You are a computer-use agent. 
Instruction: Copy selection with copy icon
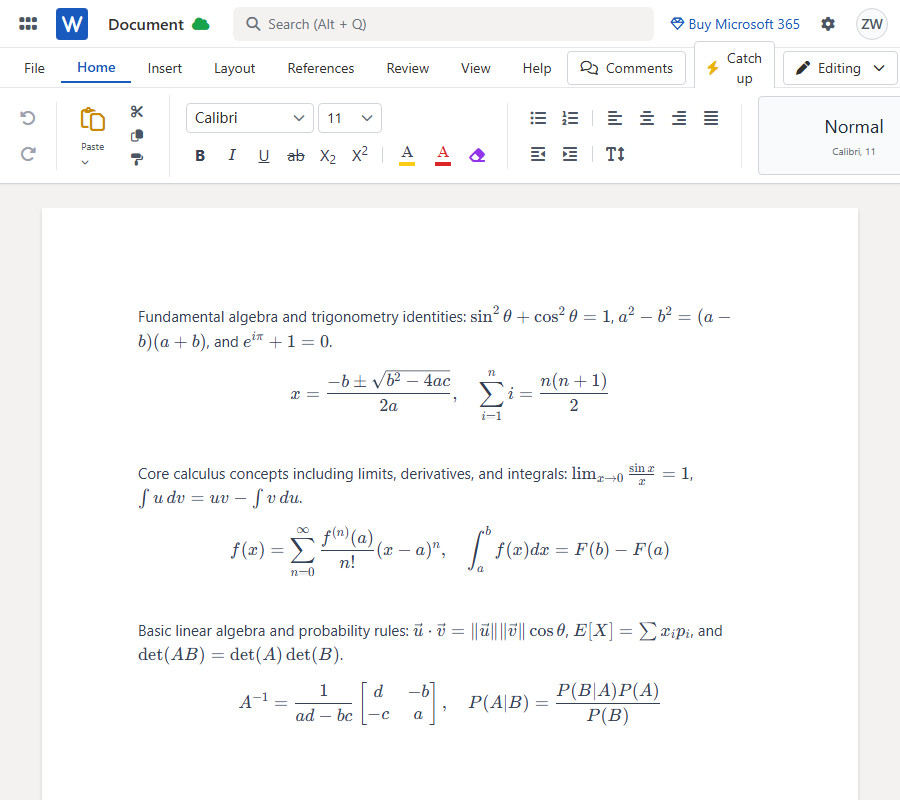pyautogui.click(x=137, y=135)
